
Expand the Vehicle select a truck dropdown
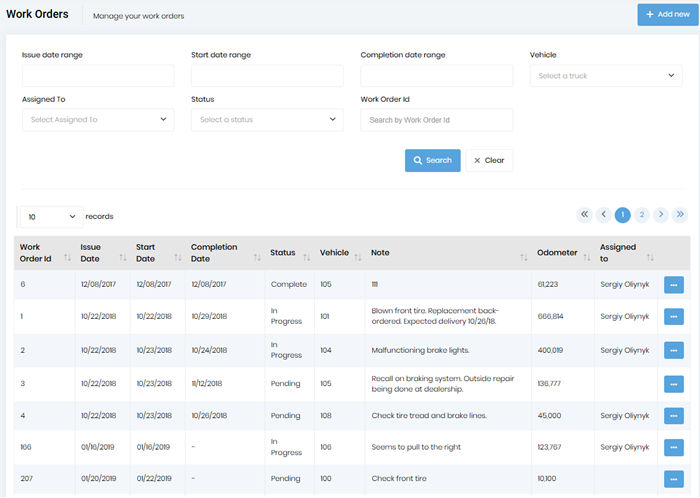tap(606, 76)
